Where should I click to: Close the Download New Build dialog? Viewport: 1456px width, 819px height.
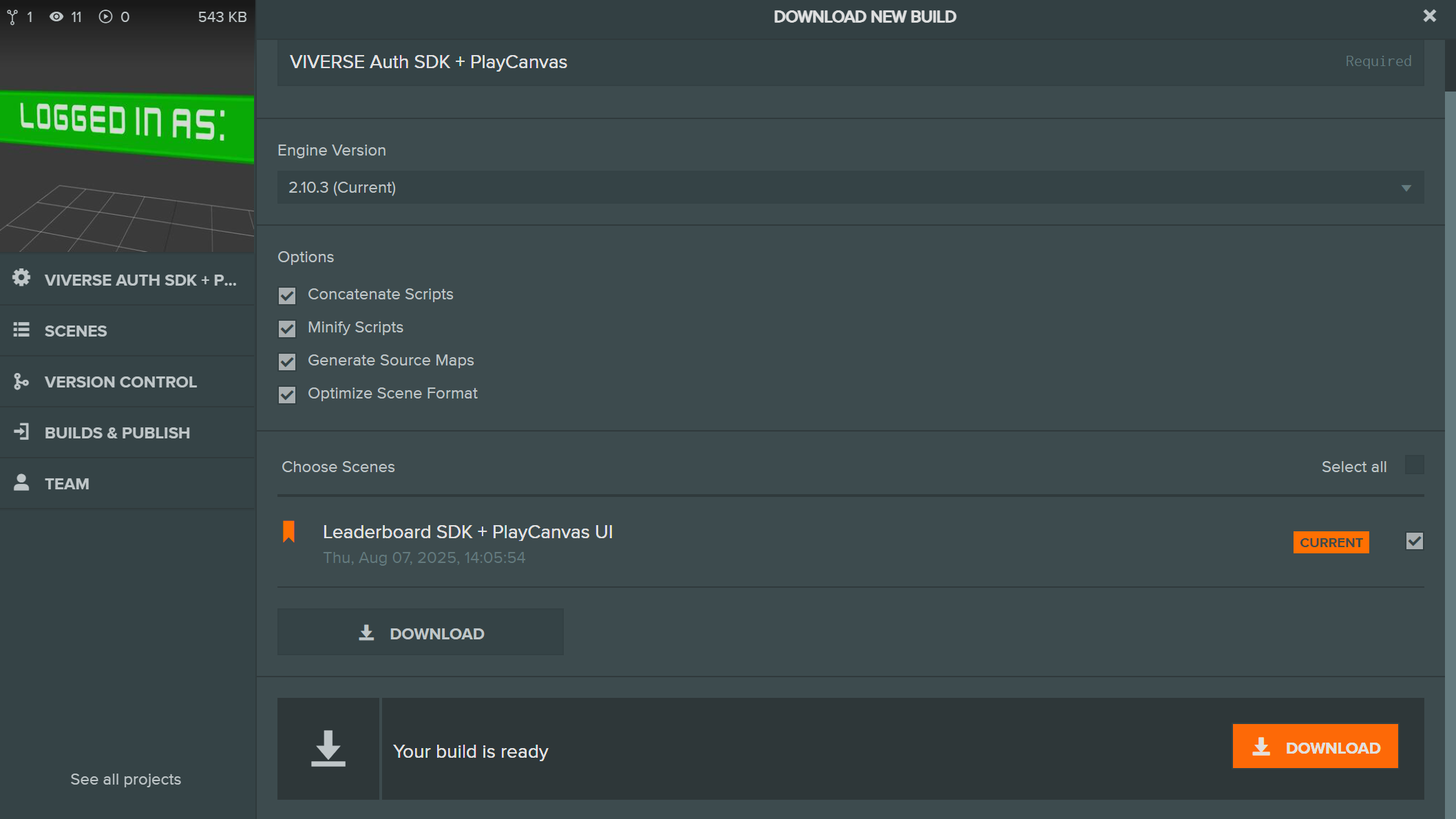click(x=1430, y=16)
